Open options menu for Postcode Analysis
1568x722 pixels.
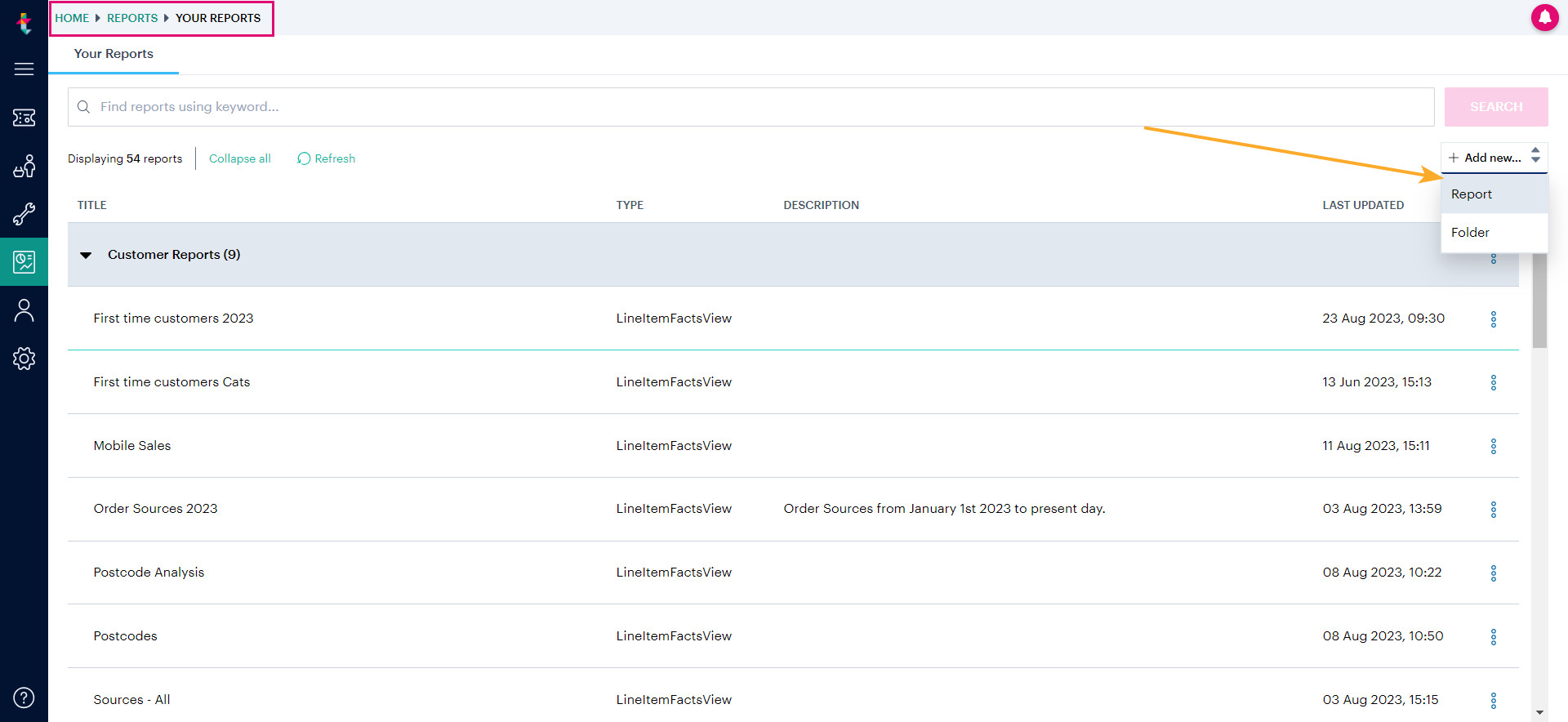(1494, 573)
